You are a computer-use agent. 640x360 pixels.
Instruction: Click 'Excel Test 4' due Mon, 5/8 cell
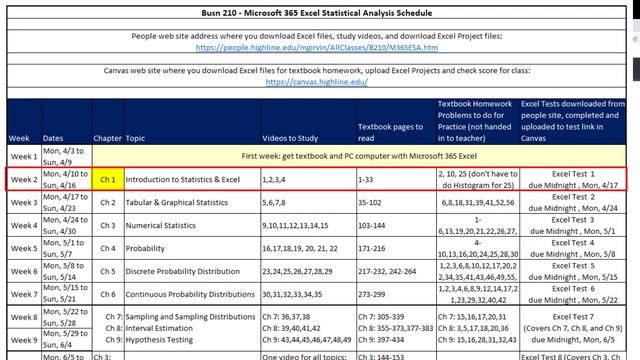[x=573, y=248]
